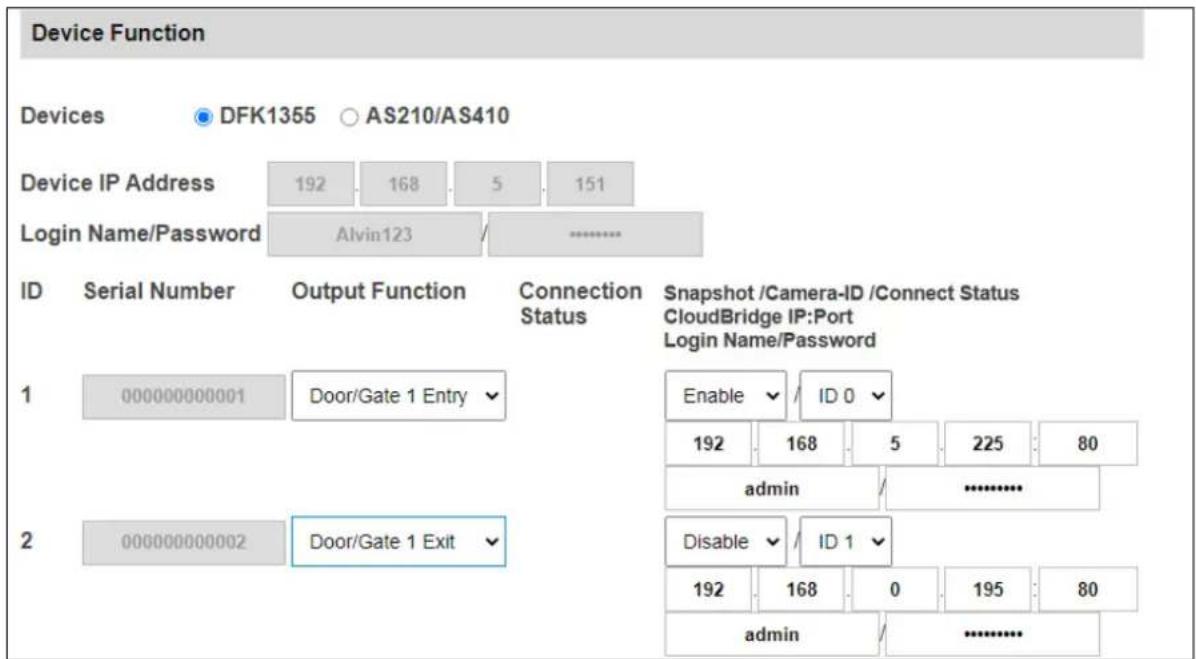Click the CloudBridge IP octet field 225
Viewport: 1196px width, 659px height.
pos(988,443)
